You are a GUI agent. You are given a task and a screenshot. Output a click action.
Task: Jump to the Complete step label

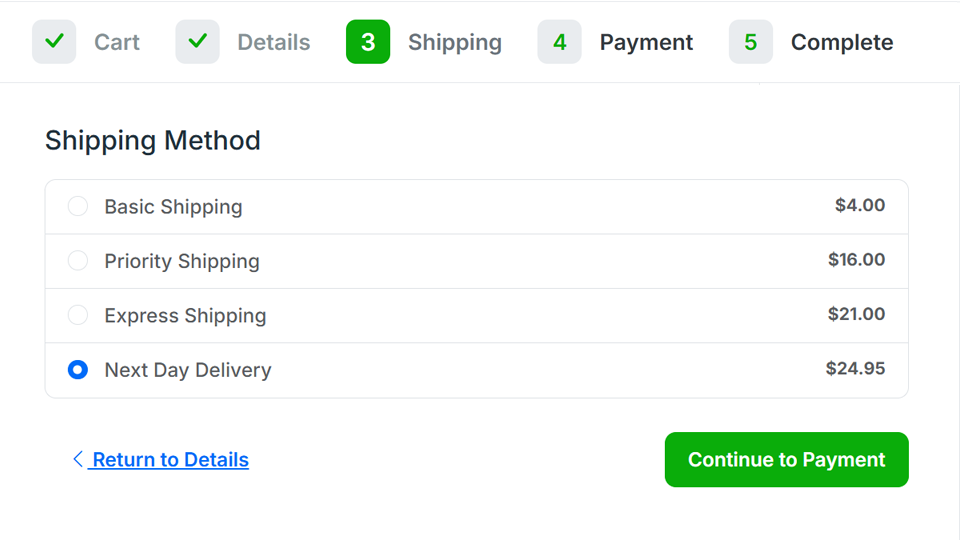click(x=841, y=42)
